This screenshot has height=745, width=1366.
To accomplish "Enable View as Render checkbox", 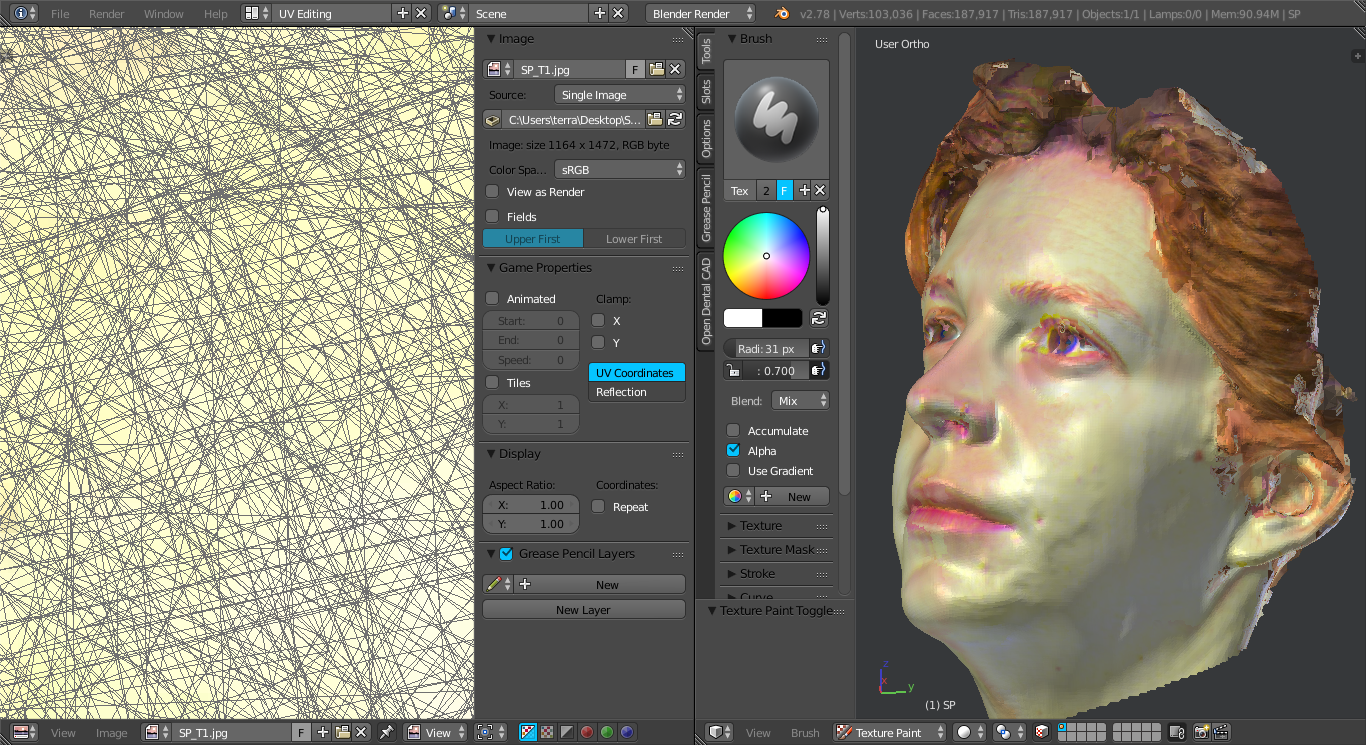I will pyautogui.click(x=492, y=191).
